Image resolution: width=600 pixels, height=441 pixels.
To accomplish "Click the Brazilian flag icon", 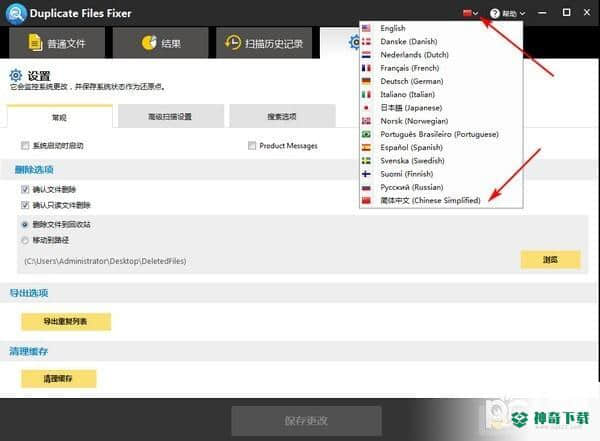I will 366,134.
